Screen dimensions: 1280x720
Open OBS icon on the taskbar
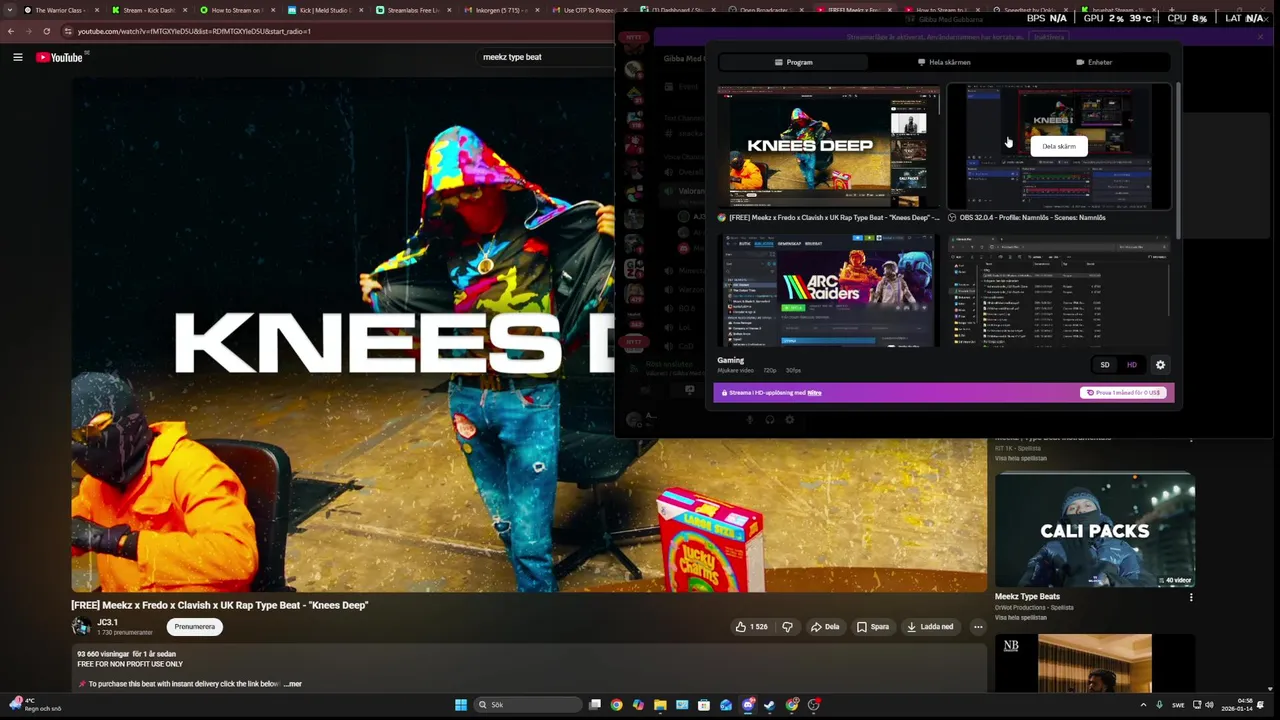click(x=814, y=705)
